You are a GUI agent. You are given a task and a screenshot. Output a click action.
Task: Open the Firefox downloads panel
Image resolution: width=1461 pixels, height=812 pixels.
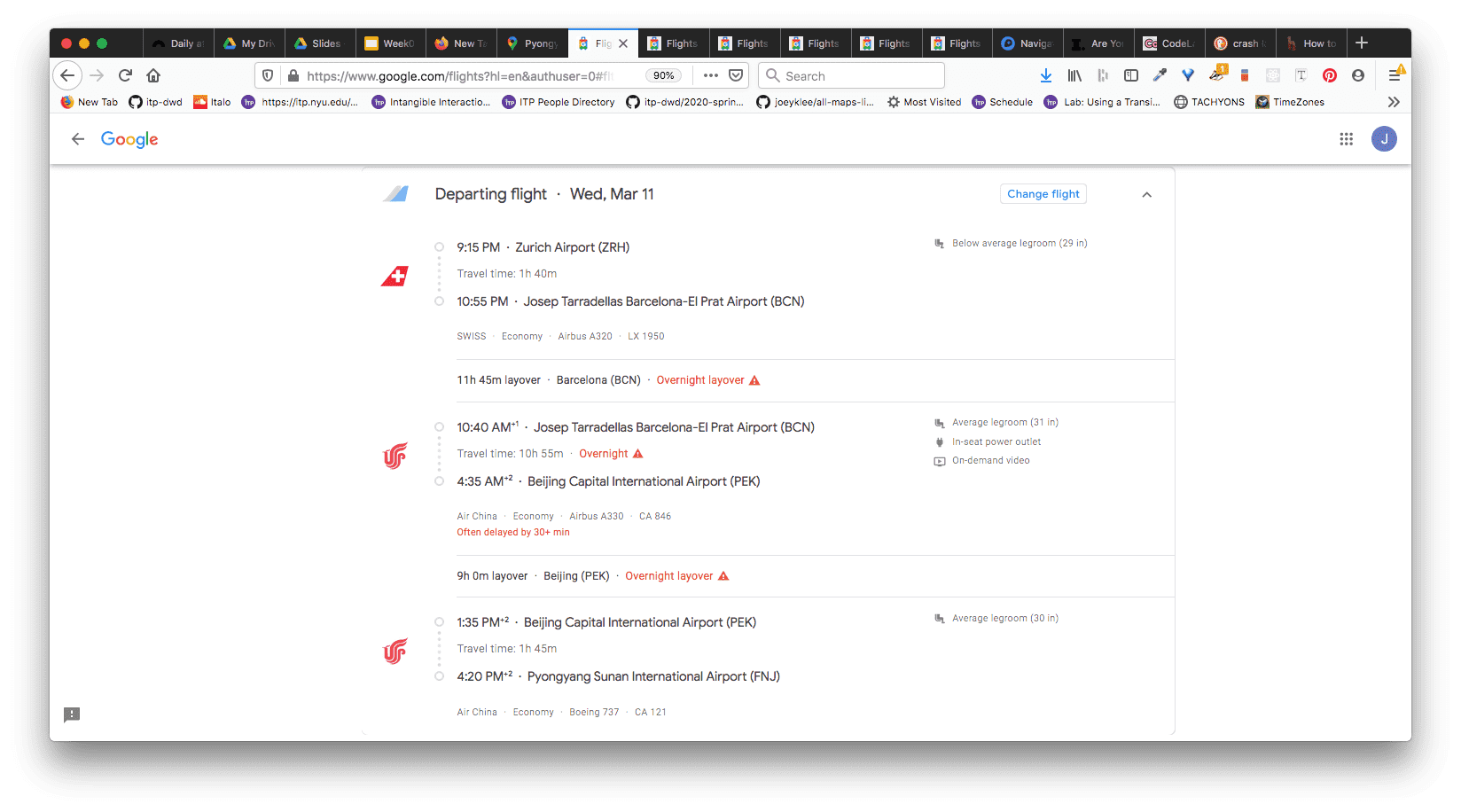1046,76
